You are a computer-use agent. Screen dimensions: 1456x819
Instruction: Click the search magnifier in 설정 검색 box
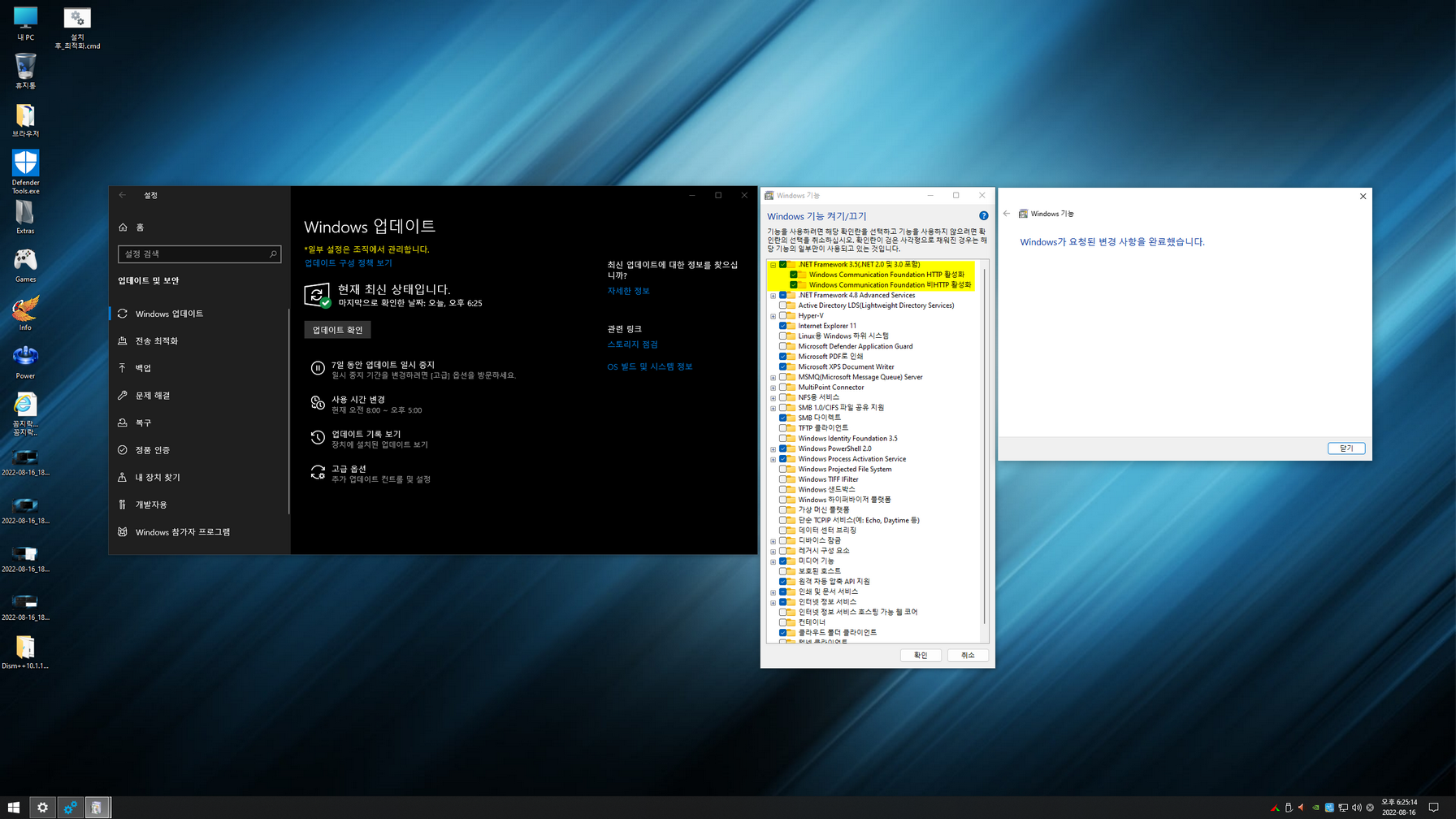(x=273, y=254)
